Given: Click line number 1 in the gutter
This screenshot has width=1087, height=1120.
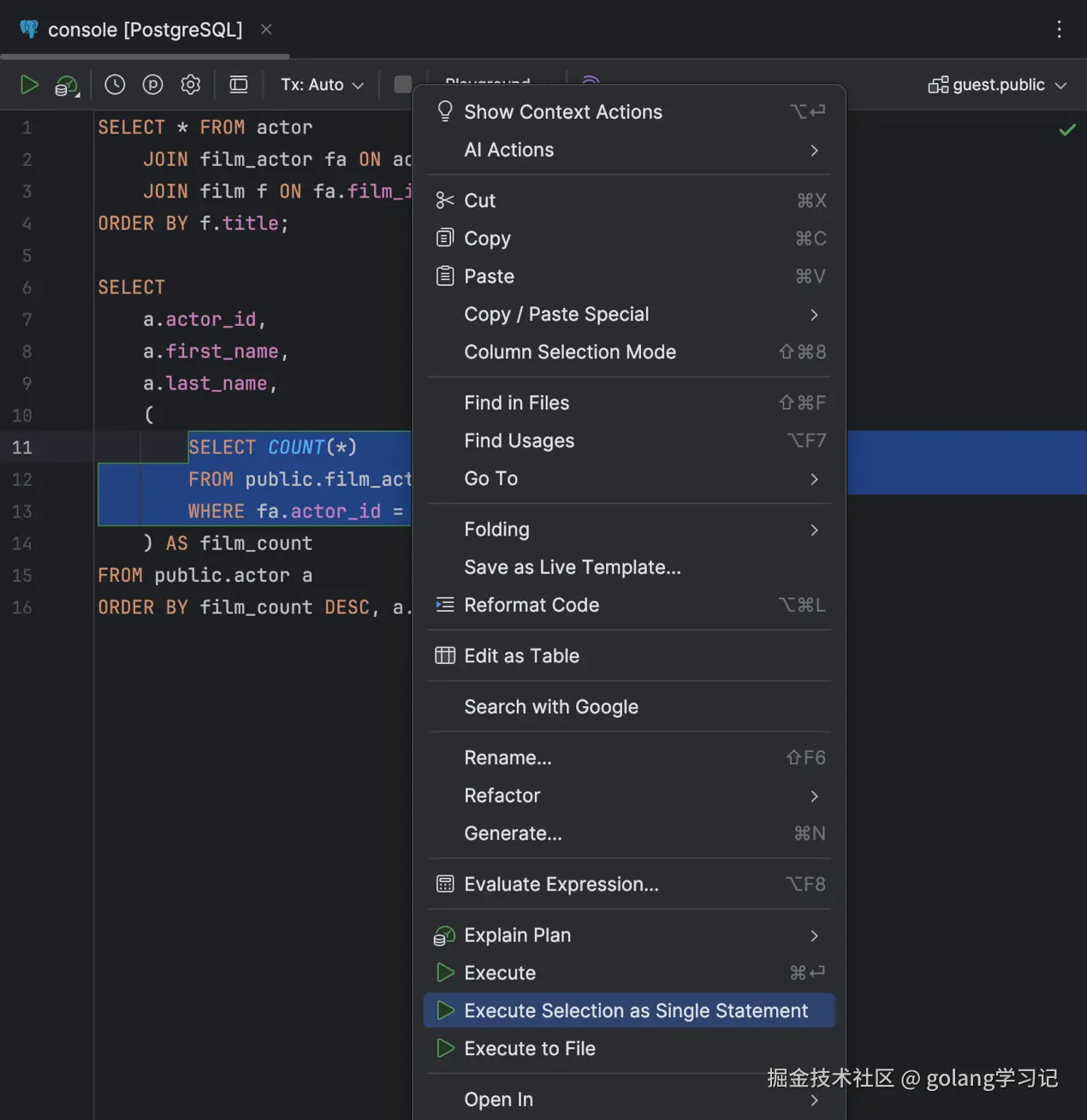Looking at the screenshot, I should point(27,127).
